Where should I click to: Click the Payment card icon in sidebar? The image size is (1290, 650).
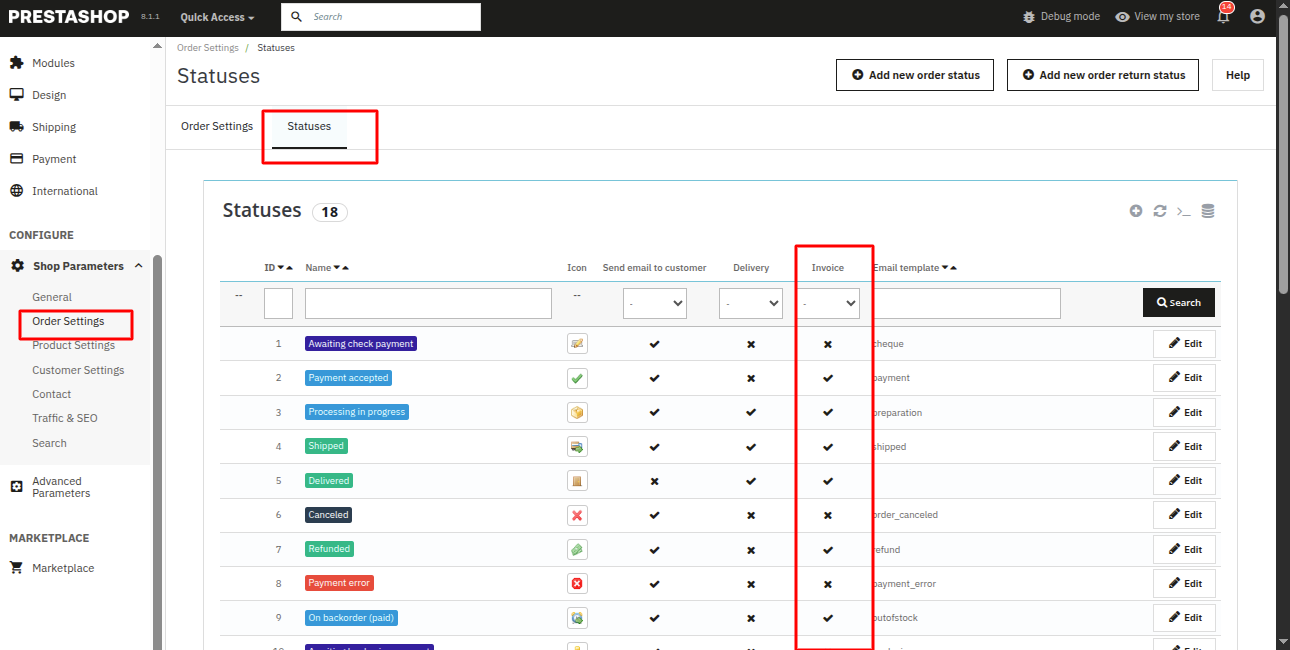tap(16, 159)
